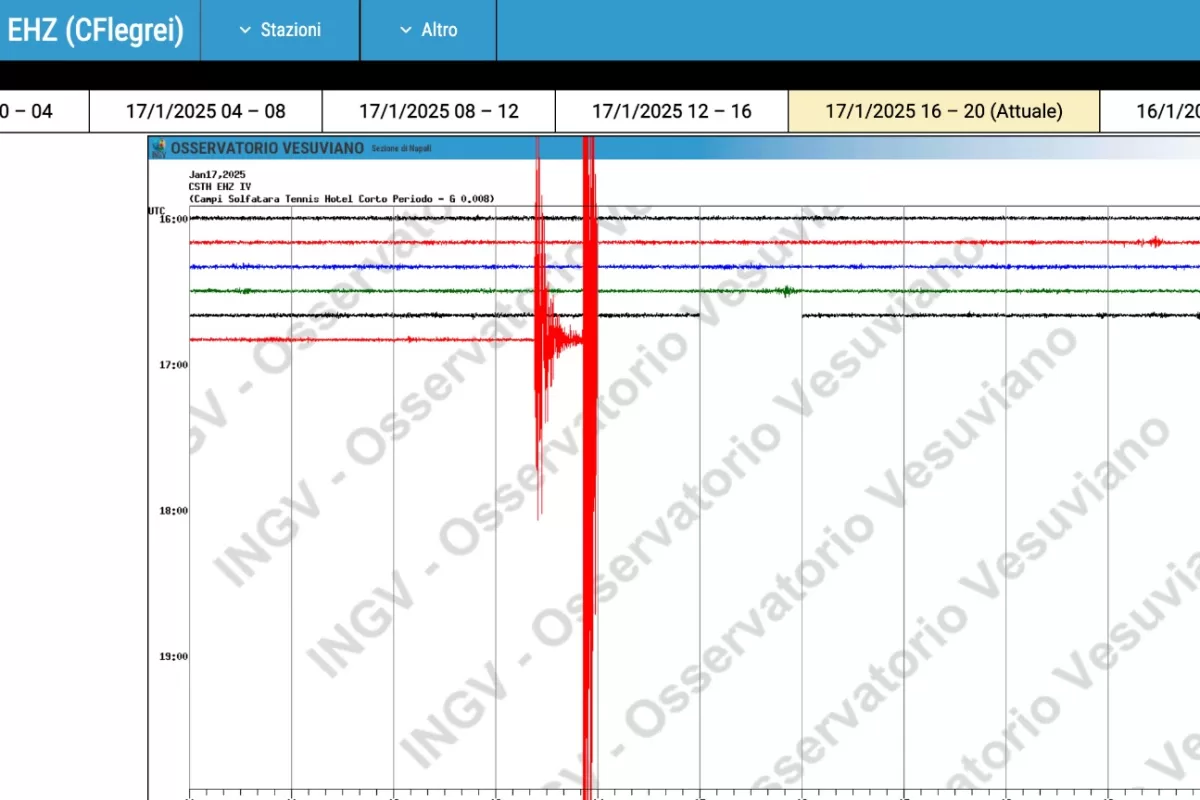The height and width of the screenshot is (800, 1200).
Task: Click the INGV logo icon in seismogram header
Action: pyautogui.click(x=158, y=148)
